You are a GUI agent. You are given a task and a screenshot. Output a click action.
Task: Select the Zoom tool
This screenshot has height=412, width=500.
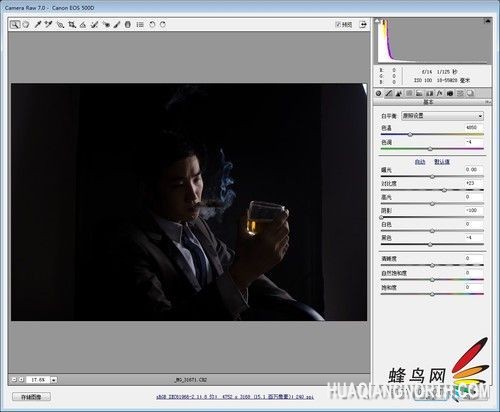(14, 24)
